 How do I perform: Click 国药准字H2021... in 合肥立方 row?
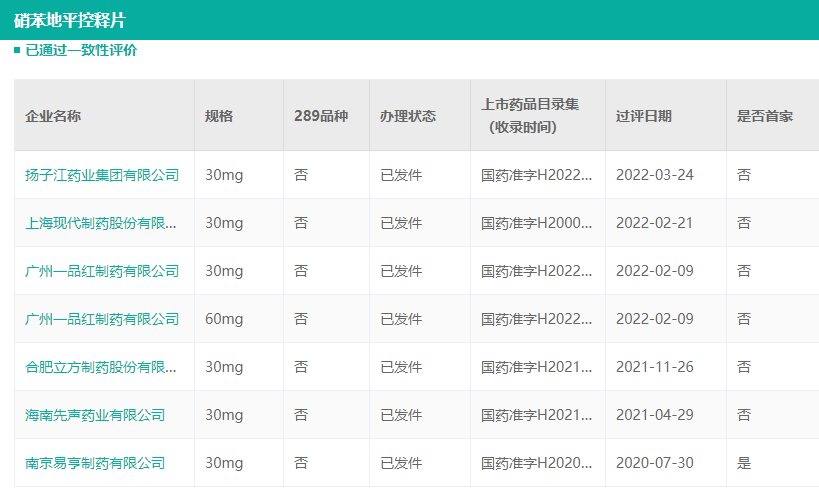pos(536,367)
